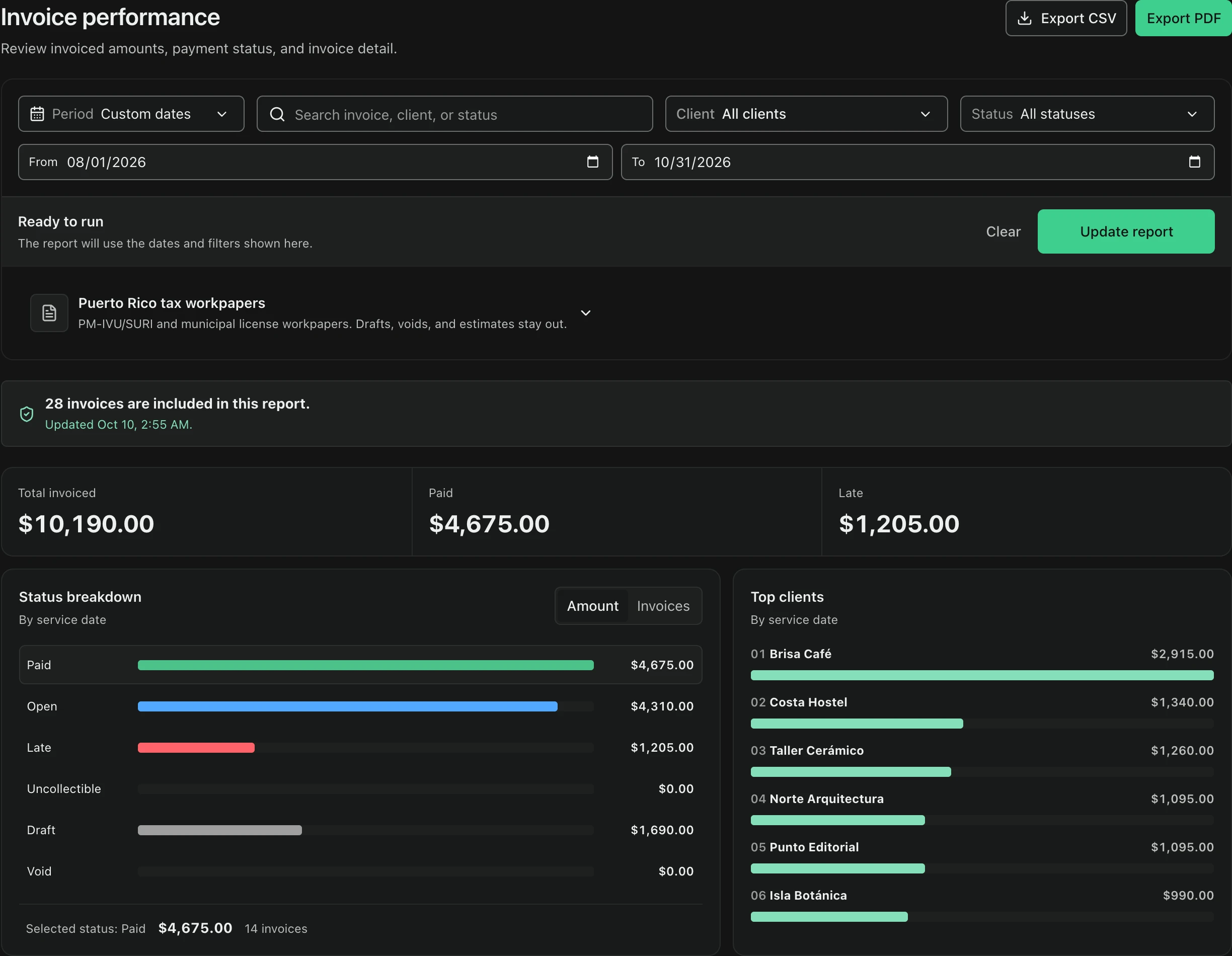Open the Period Custom dates dropdown

coord(131,114)
